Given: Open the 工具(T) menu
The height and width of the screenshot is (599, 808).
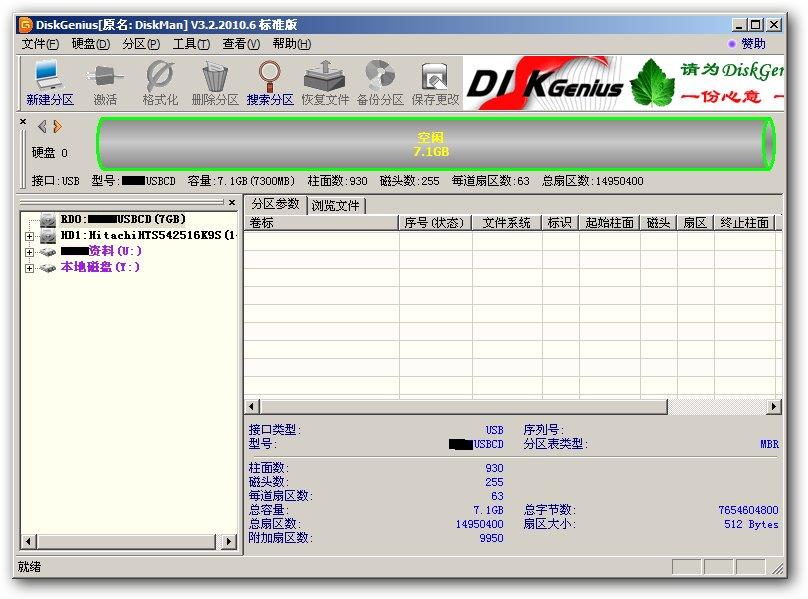Looking at the screenshot, I should coord(191,44).
